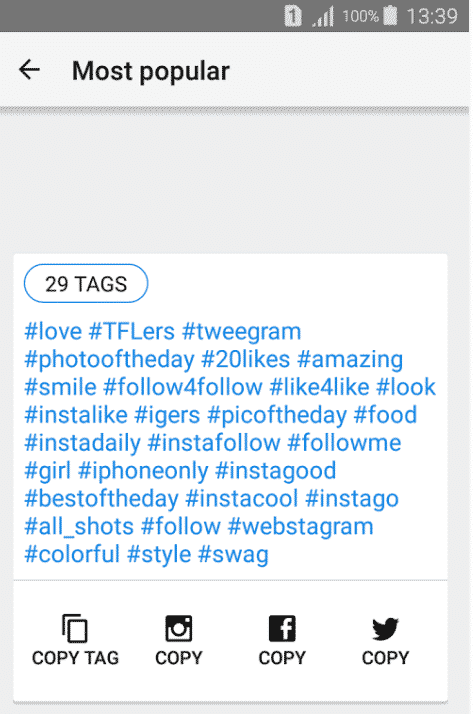
Task: Click the Facebook copy icon
Action: 282,628
